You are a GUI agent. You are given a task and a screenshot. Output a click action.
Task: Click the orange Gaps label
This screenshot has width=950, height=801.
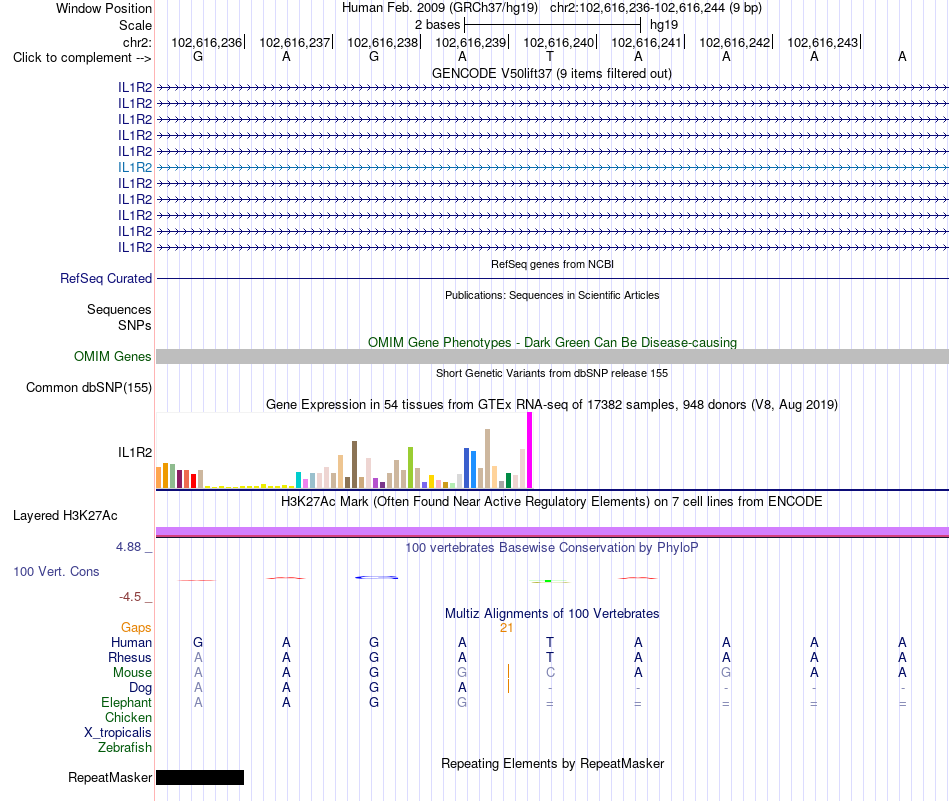point(136,628)
